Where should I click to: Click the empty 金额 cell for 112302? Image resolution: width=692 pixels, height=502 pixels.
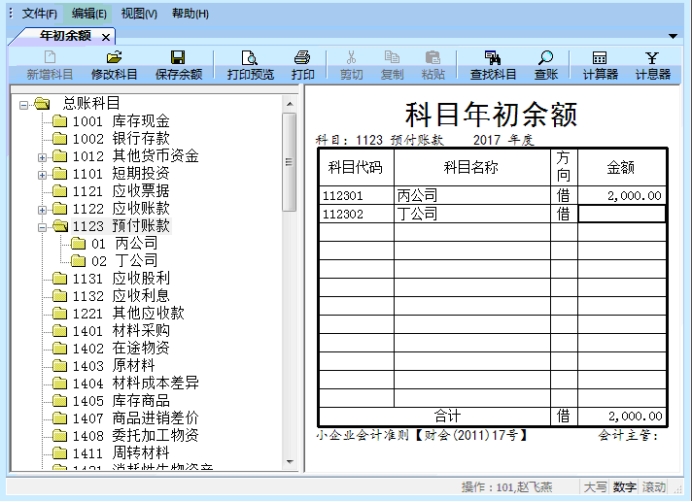621,214
